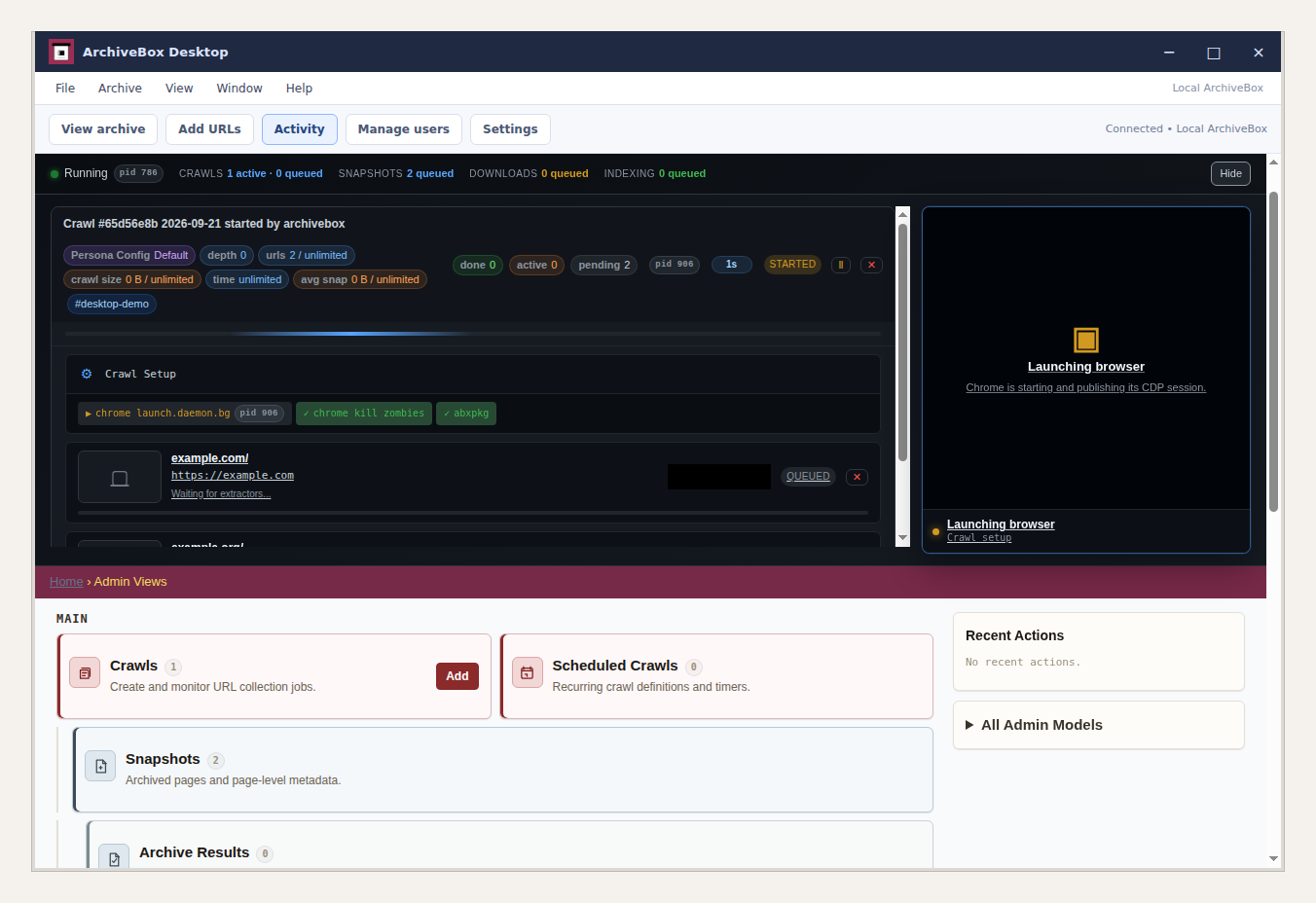Click the time unlimited badge
1316x903 pixels.
247,279
